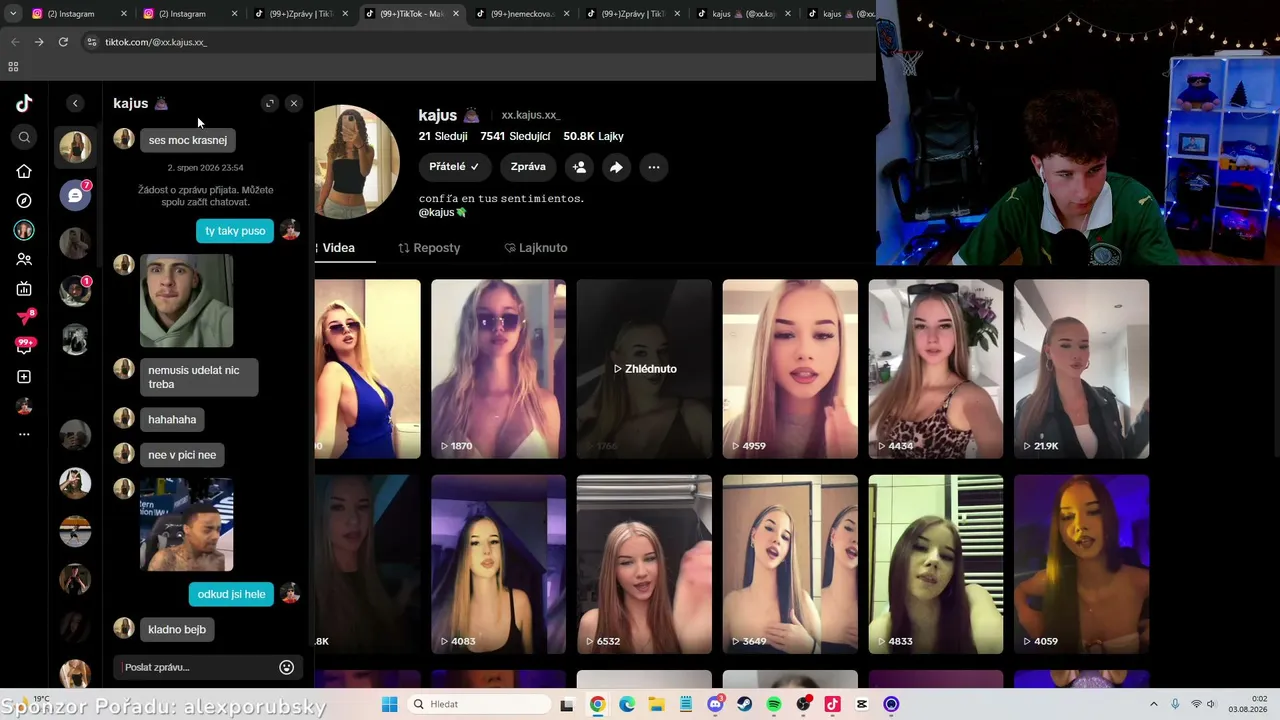Image resolution: width=1280 pixels, height=720 pixels.
Task: Open the 7541 Sledující followers list
Action: (x=515, y=136)
